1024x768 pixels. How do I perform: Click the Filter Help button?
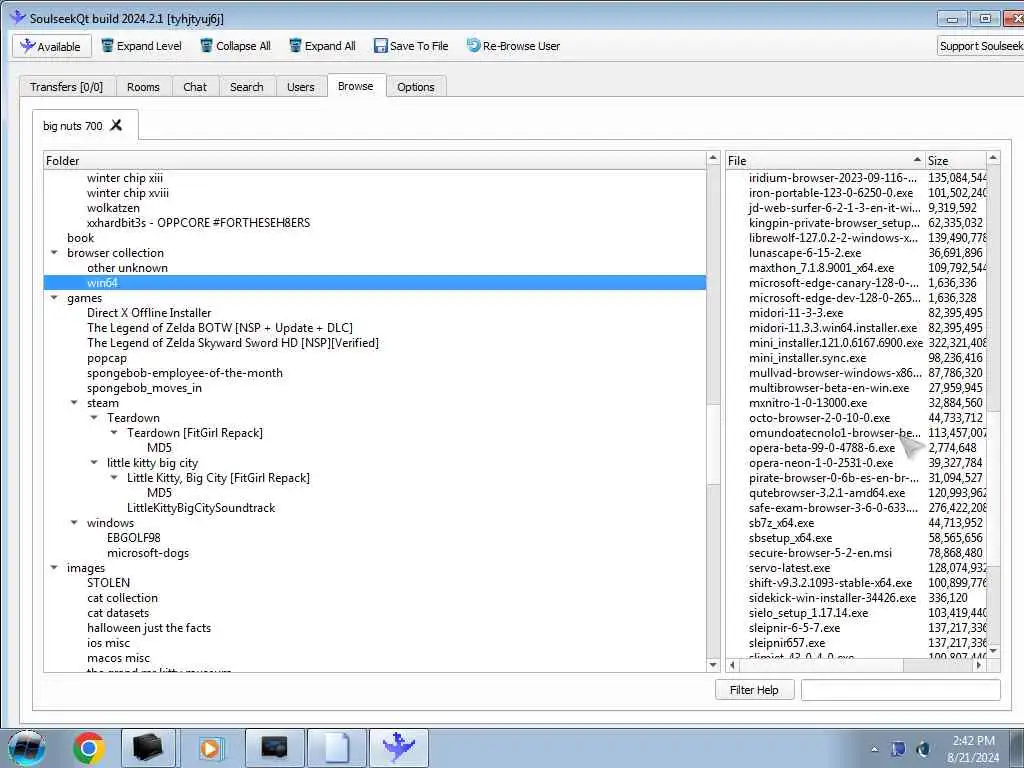[x=754, y=690]
